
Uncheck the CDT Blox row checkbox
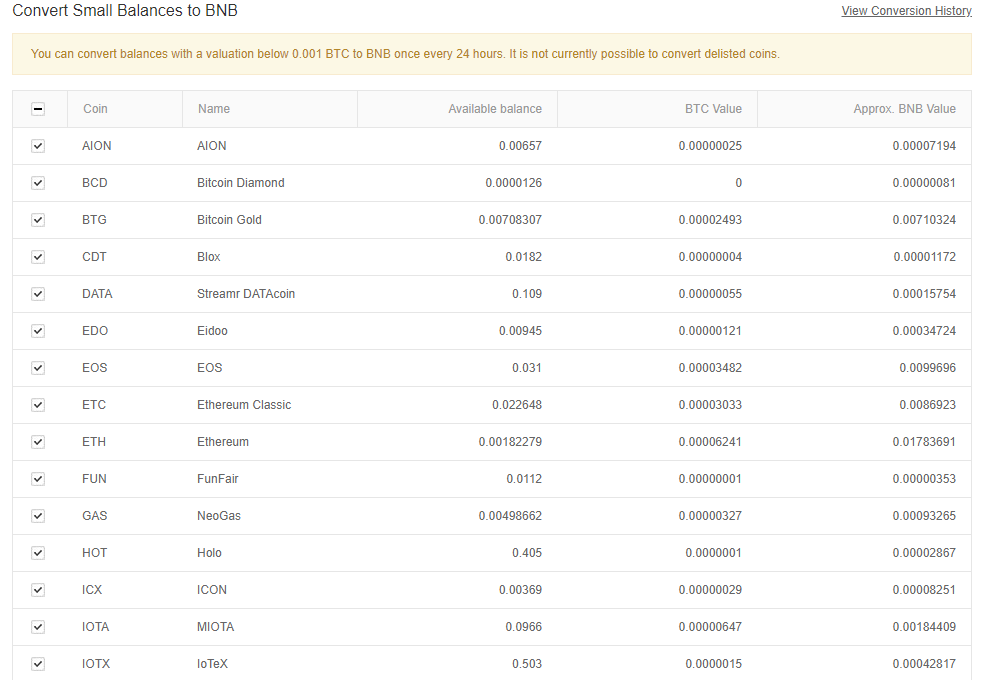[38, 257]
